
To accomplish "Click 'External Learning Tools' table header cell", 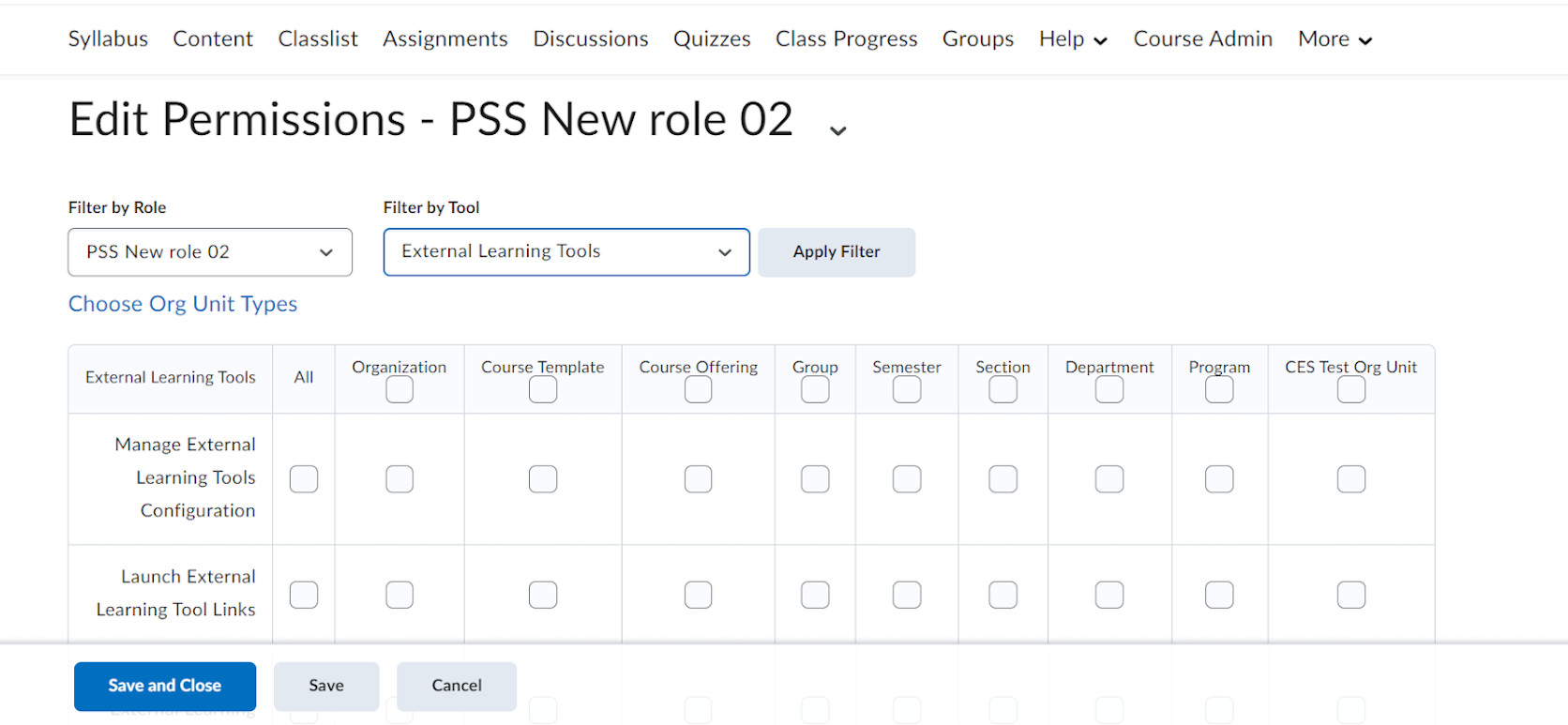I will tap(171, 377).
